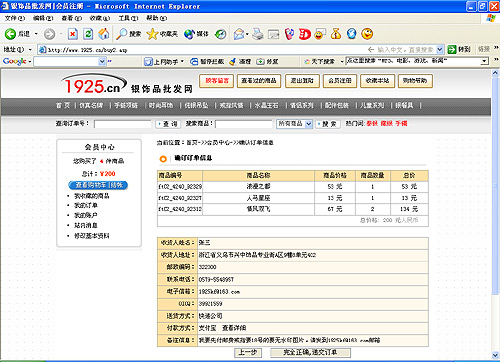Click the 上一步 previous step button
The height and width of the screenshot is (362, 500).
click(x=248, y=353)
